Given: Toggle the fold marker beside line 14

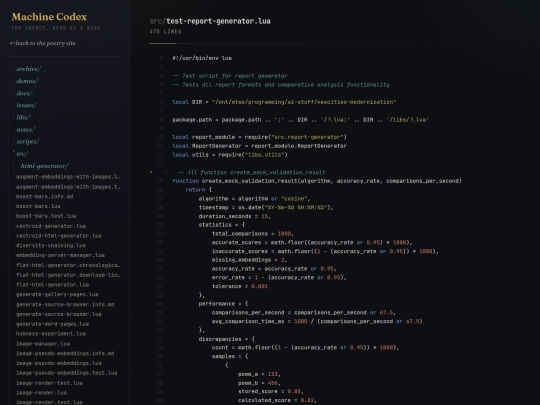Looking at the screenshot, I should (x=151, y=172).
